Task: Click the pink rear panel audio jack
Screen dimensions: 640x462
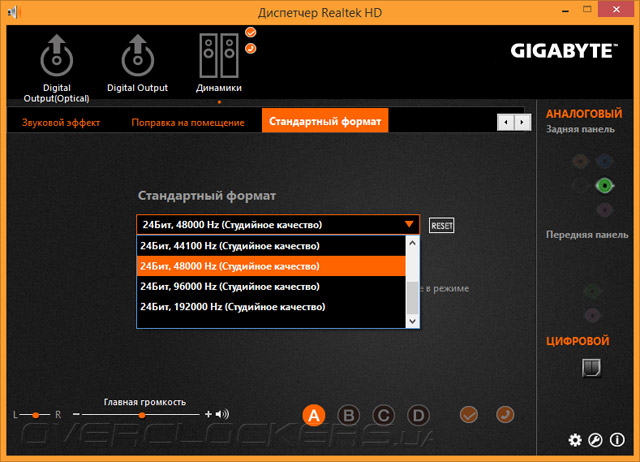Action: [604, 210]
